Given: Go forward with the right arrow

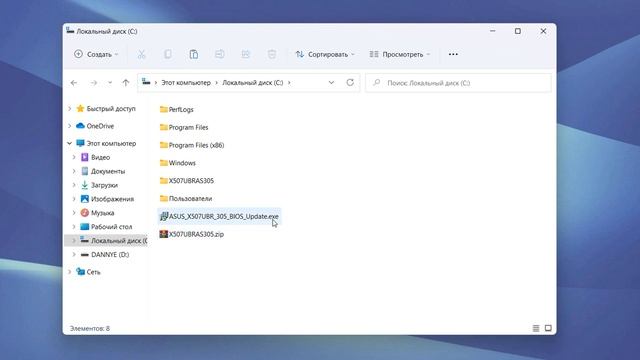Looking at the screenshot, I should tap(93, 83).
